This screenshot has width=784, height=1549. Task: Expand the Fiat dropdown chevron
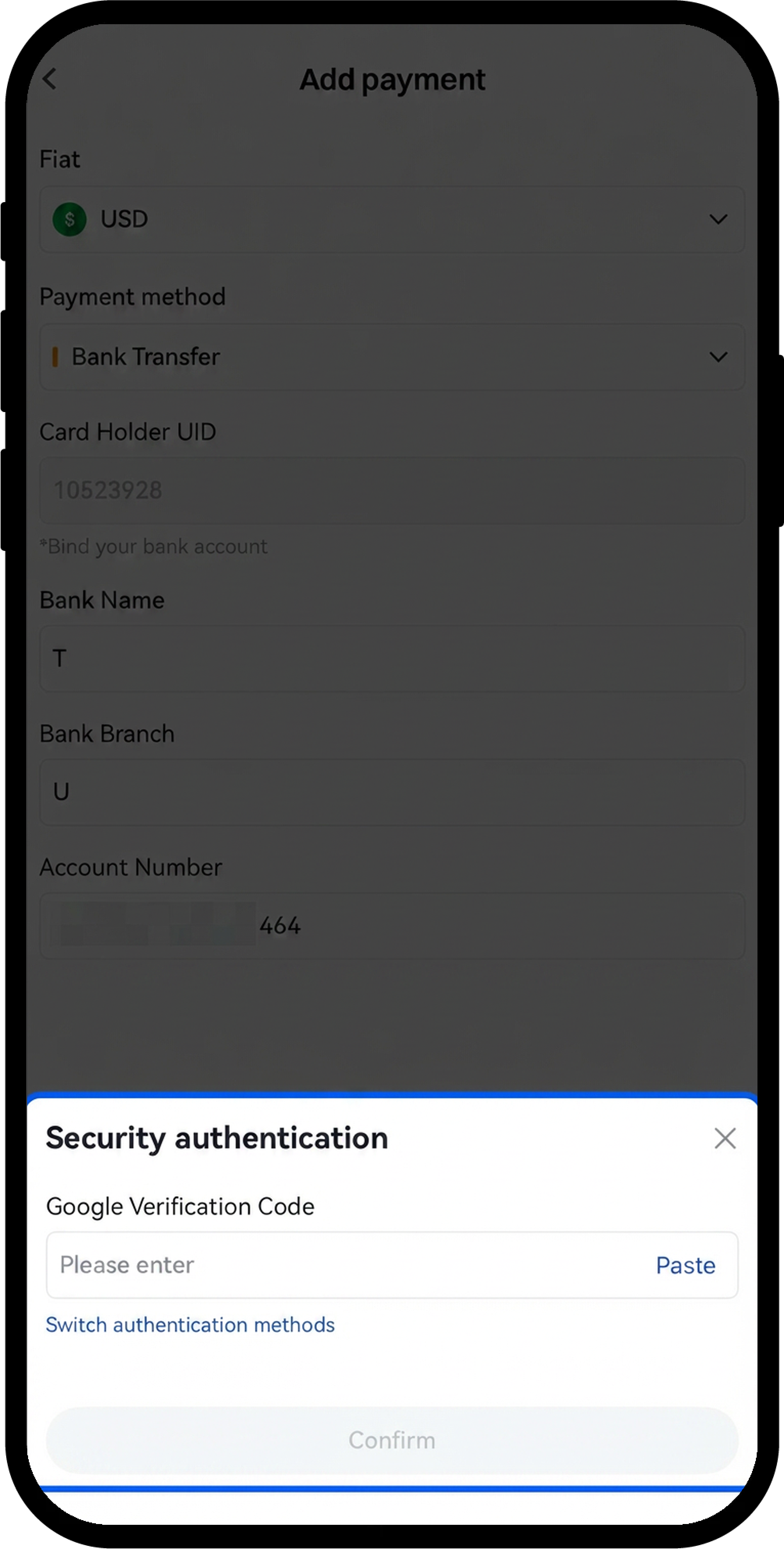coord(718,220)
